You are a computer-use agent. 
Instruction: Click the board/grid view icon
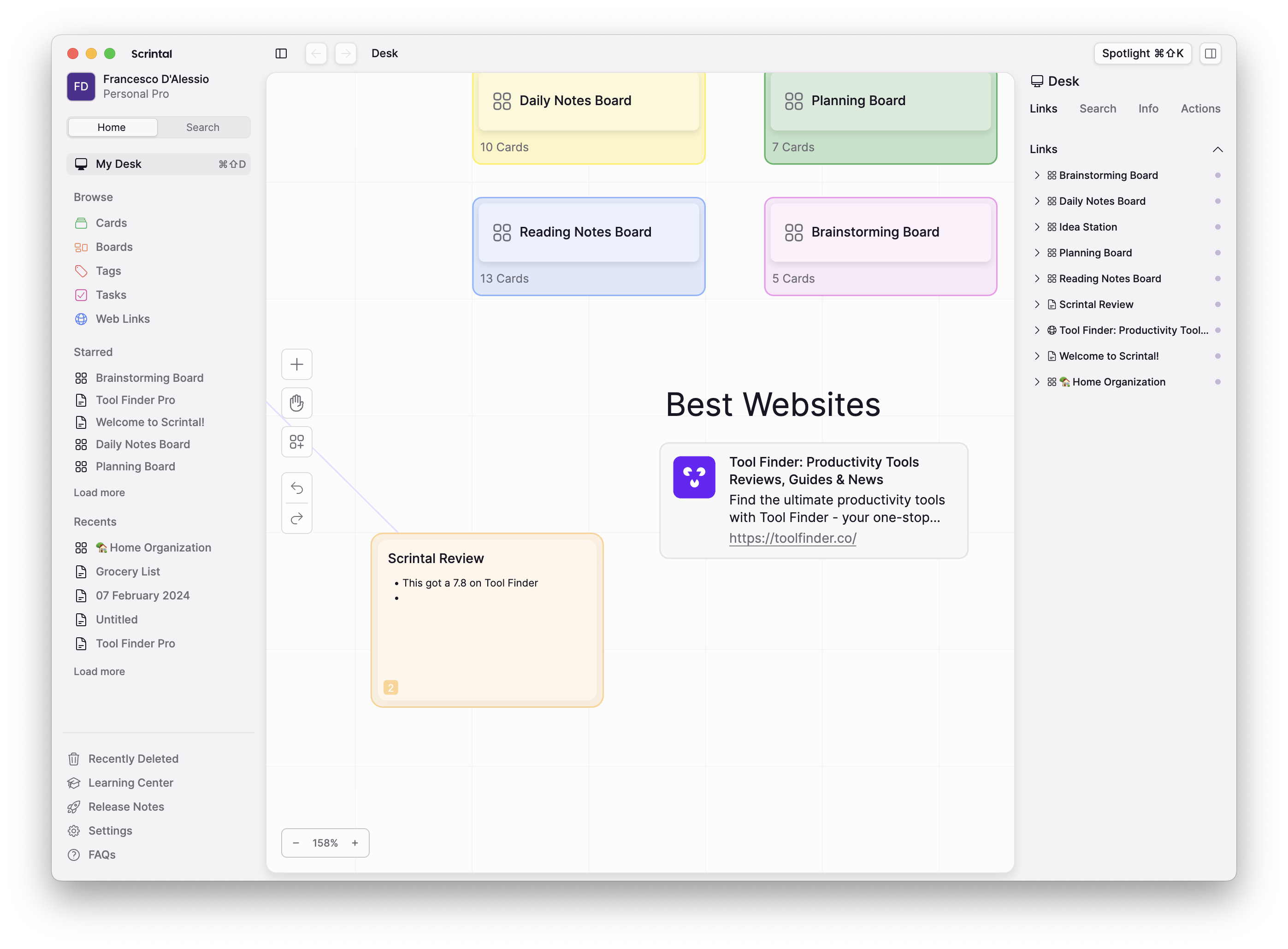point(296,441)
